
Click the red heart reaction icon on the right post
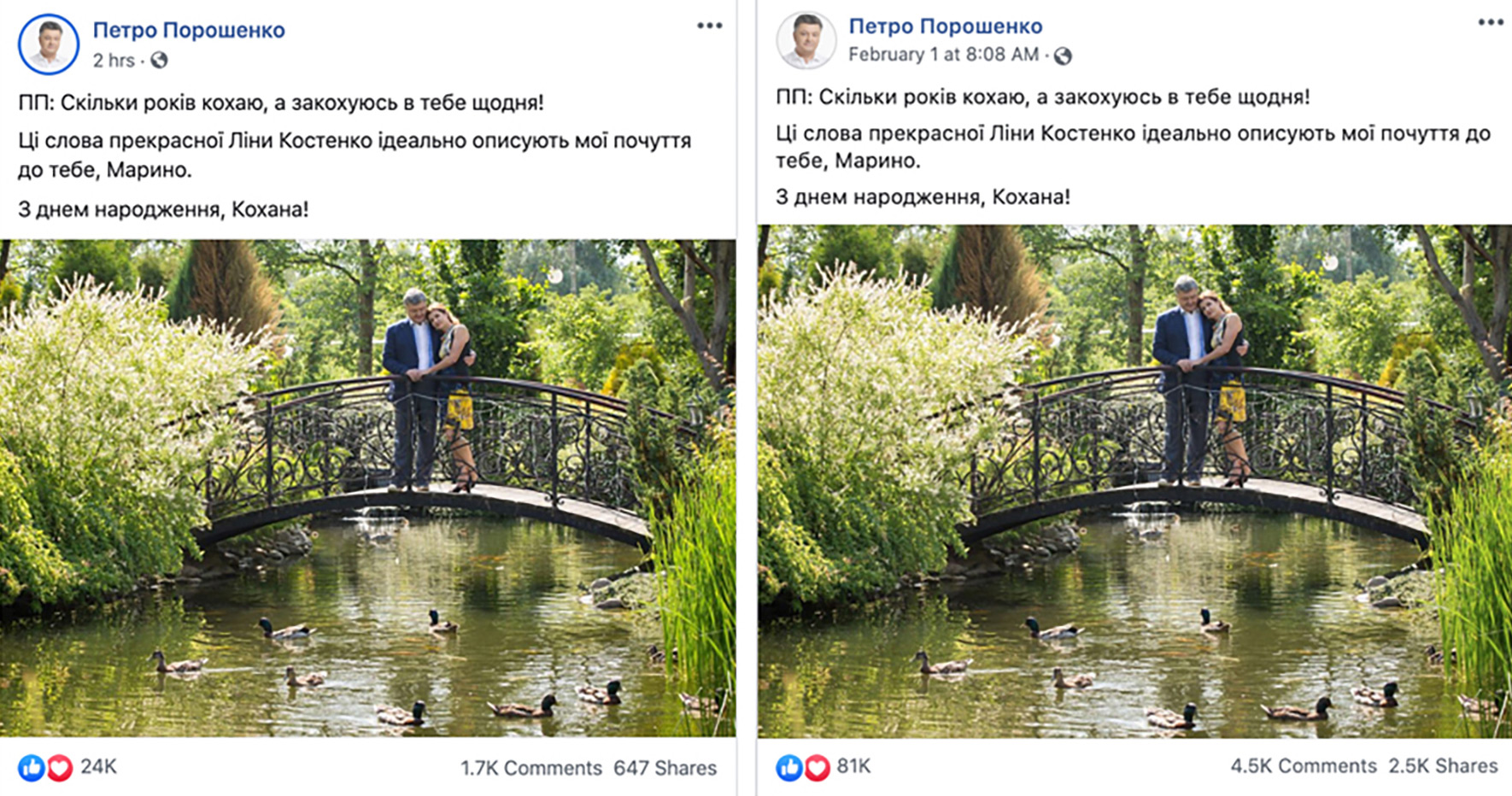[x=817, y=768]
